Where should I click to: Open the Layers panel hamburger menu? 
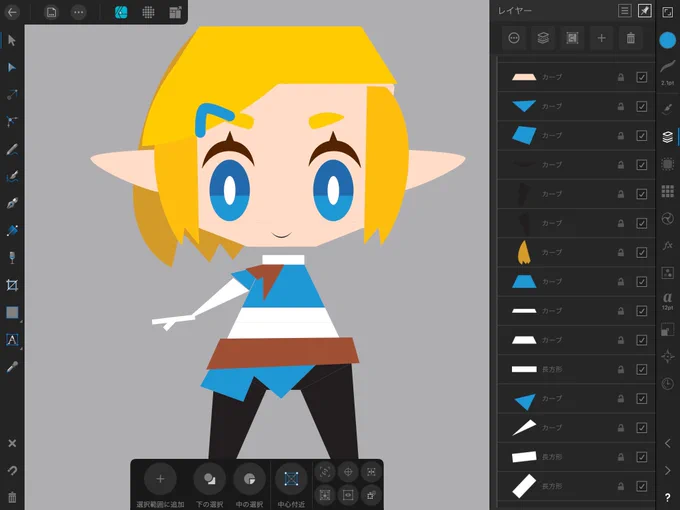click(x=624, y=11)
